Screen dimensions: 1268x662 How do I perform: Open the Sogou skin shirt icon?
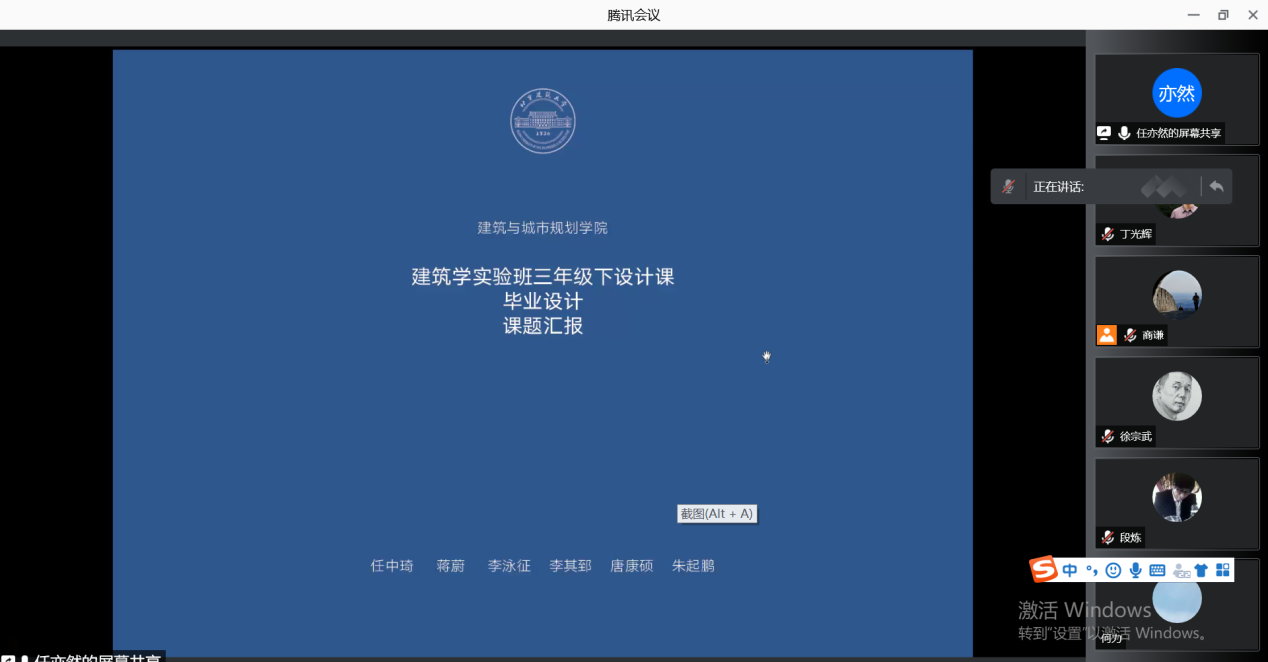[x=1201, y=570]
